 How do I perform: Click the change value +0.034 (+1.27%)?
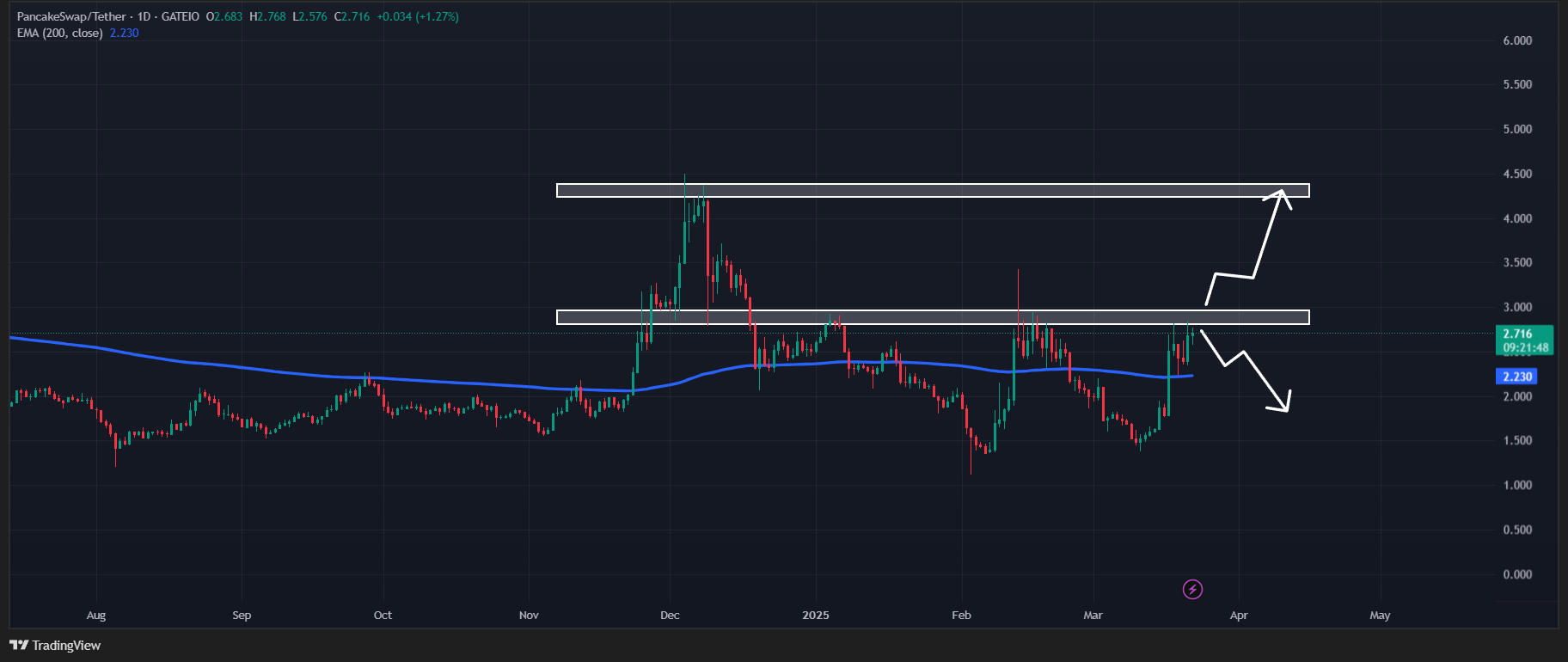[x=418, y=16]
